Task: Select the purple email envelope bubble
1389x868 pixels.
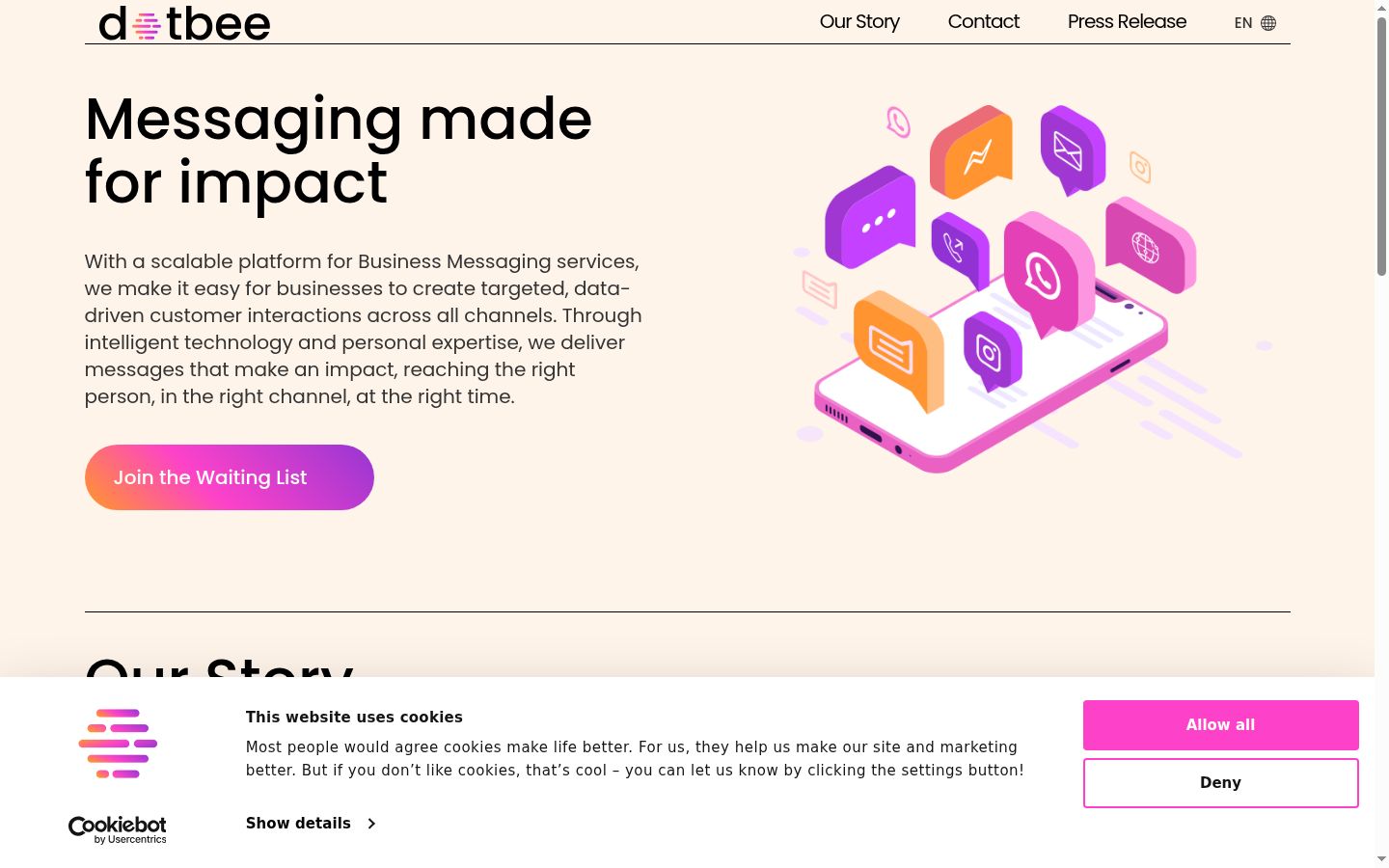Action: (x=1073, y=149)
